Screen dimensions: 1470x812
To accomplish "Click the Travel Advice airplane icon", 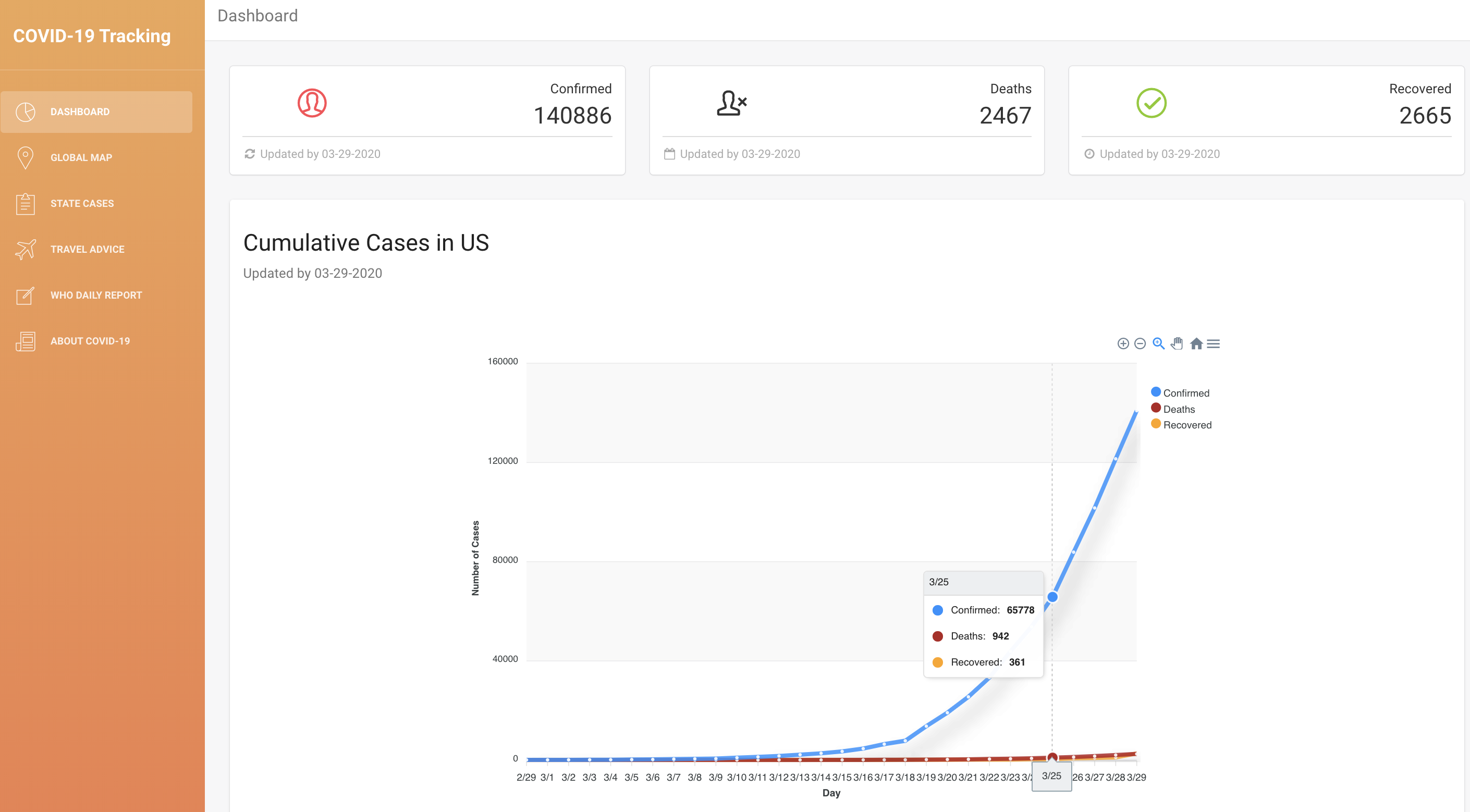I will point(25,249).
